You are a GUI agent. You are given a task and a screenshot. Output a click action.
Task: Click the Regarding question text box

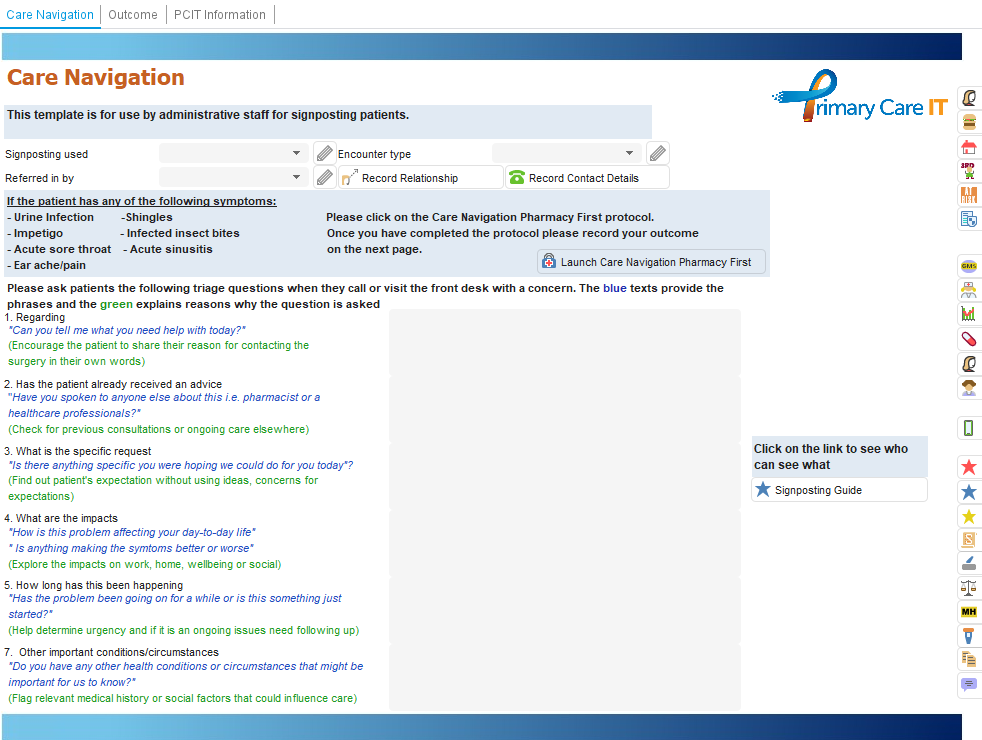[564, 342]
